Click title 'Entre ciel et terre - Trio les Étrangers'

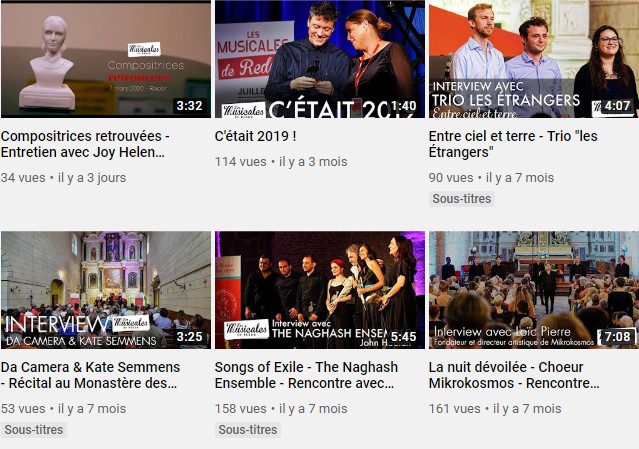pyautogui.click(x=513, y=144)
